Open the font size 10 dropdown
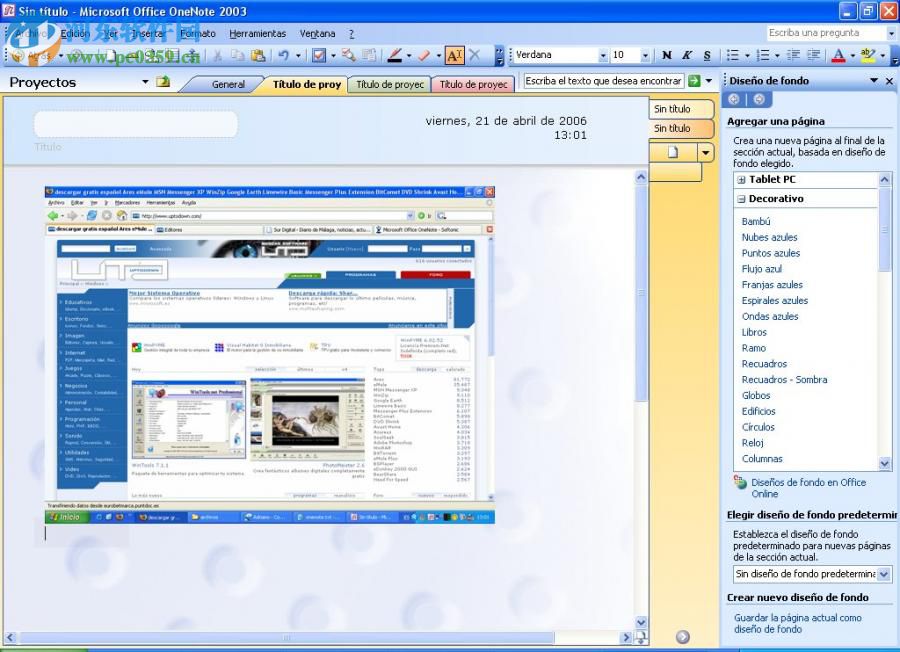The width and height of the screenshot is (900, 652). click(644, 55)
